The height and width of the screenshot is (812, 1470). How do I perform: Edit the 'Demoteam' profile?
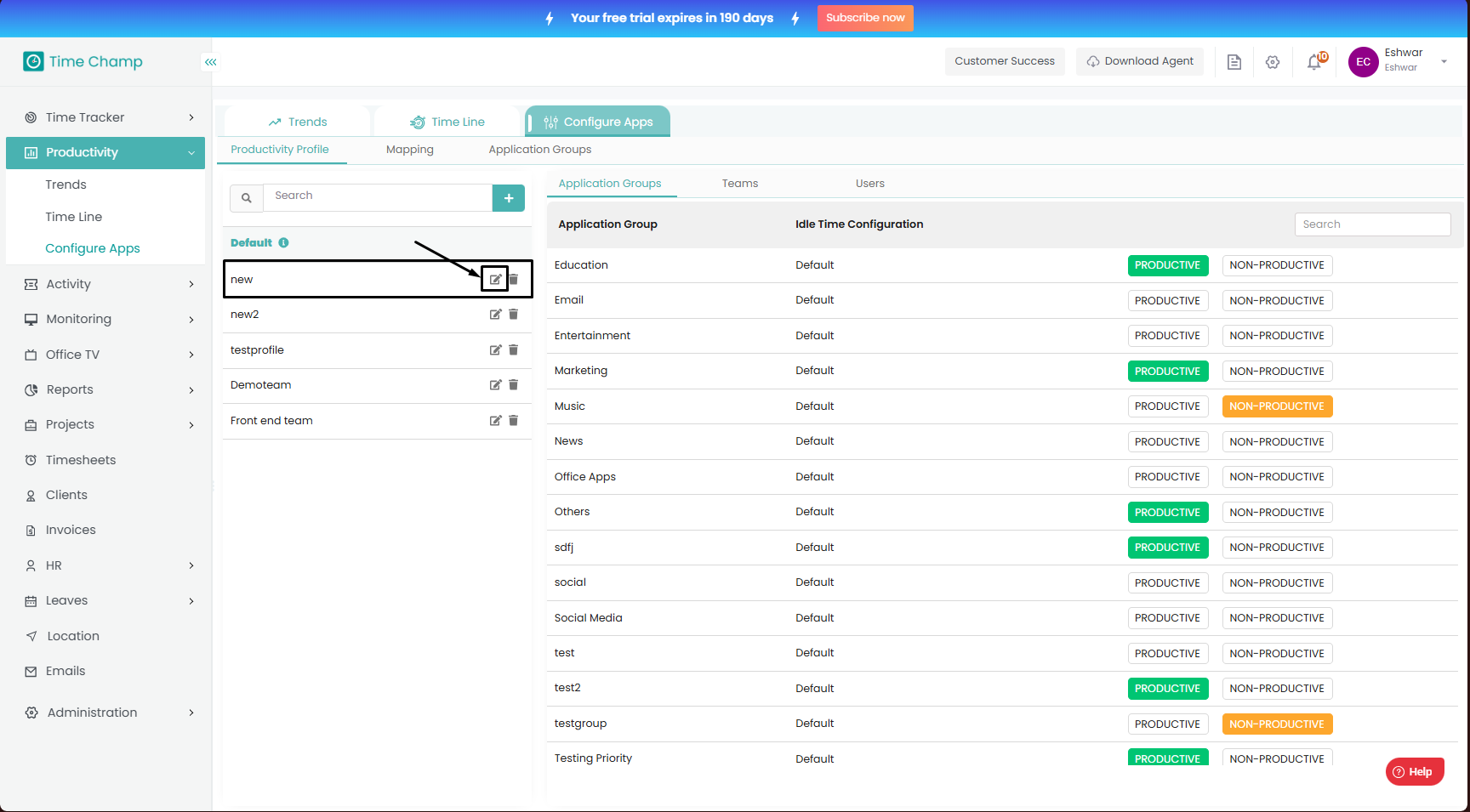point(495,385)
